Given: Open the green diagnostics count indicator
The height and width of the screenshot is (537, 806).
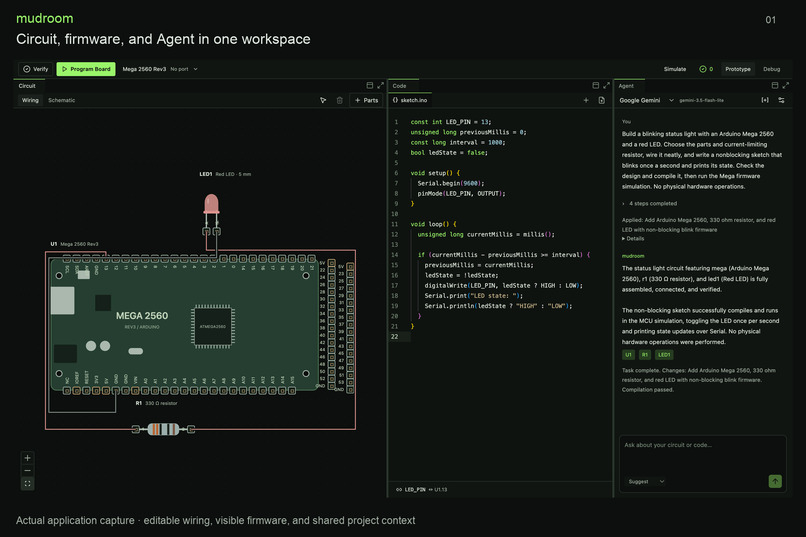Looking at the screenshot, I should click(706, 69).
